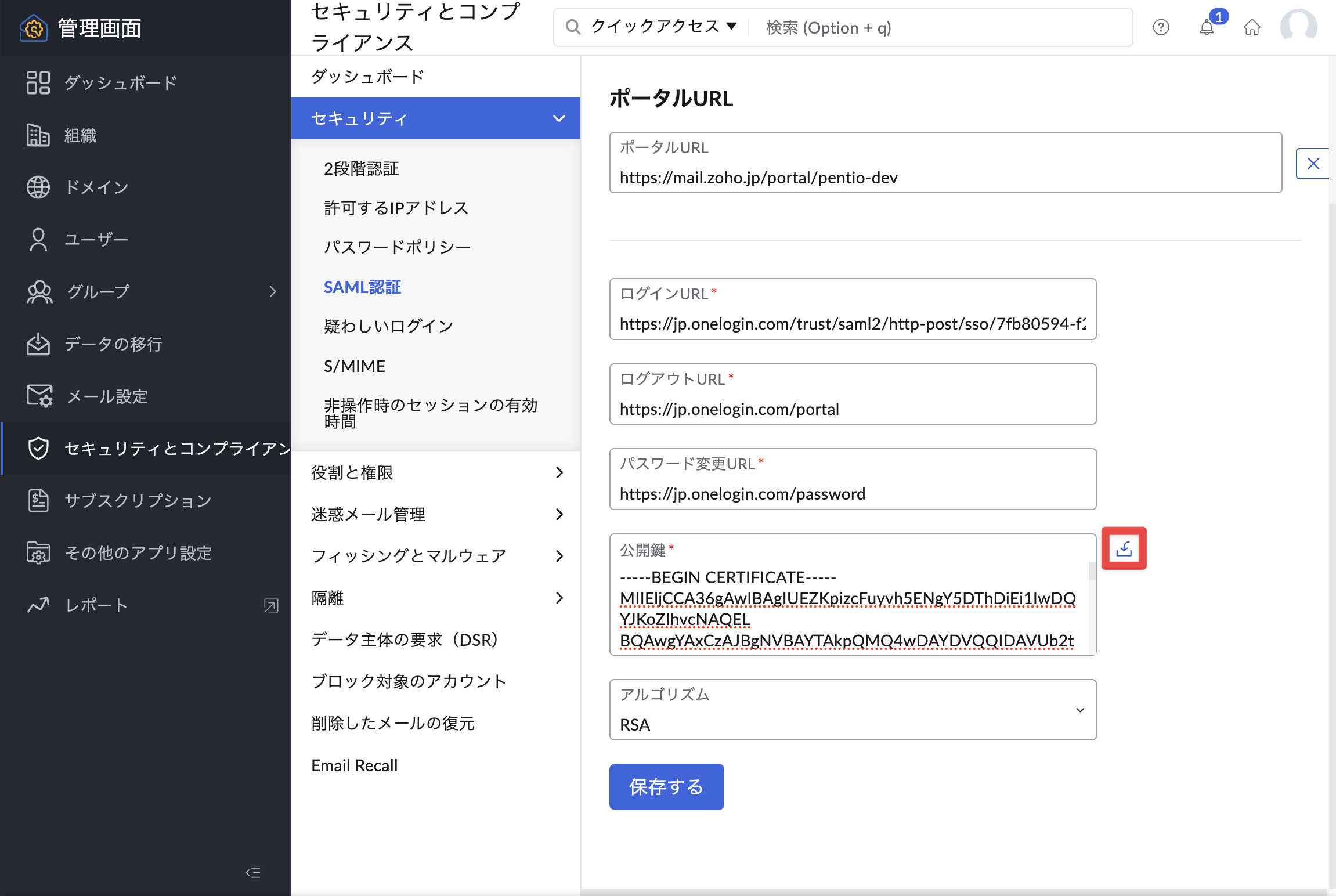
Task: Click the 検索 (Option + q) search box
Action: (940, 27)
